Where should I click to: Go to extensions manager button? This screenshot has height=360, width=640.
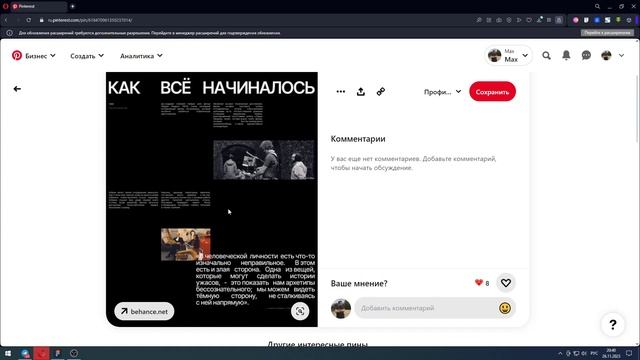(x=607, y=33)
